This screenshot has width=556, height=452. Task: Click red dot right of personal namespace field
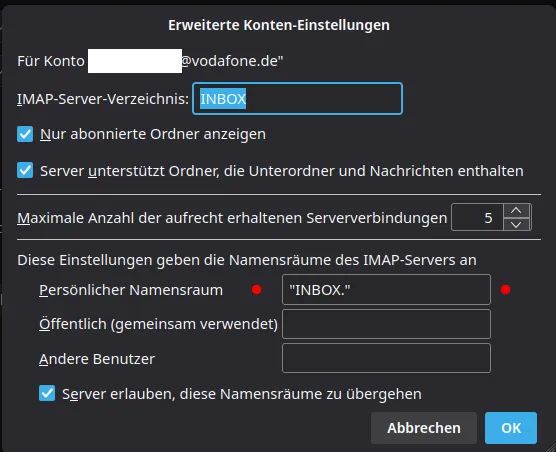pos(505,290)
